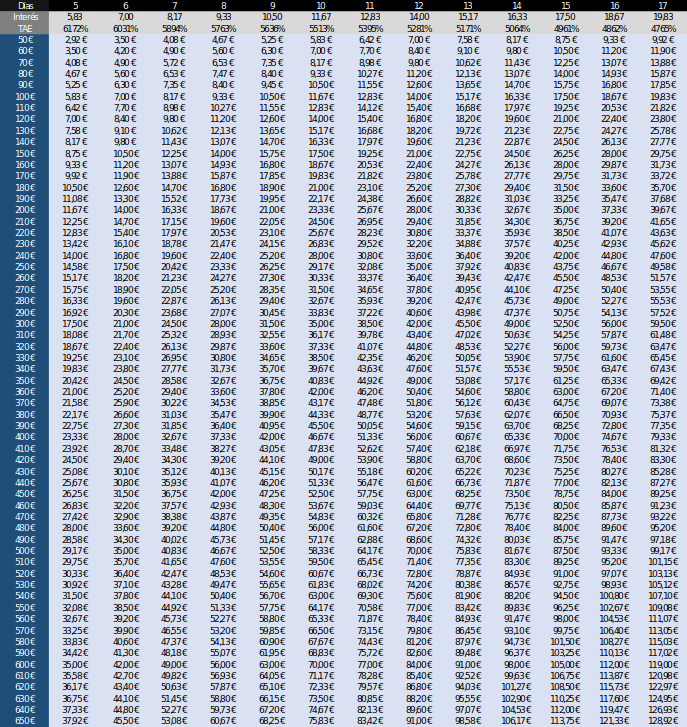
Task: Click the Interés value under 12 days
Action: [418, 17]
